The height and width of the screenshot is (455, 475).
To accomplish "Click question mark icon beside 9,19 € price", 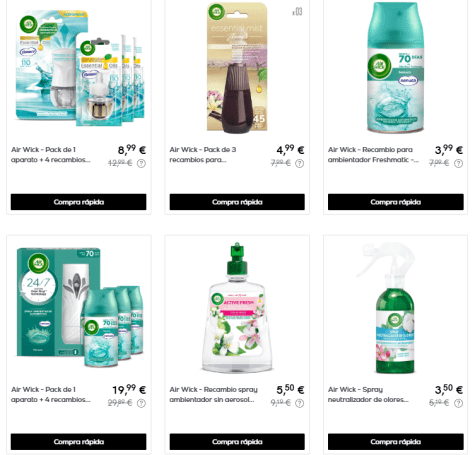I will point(300,403).
